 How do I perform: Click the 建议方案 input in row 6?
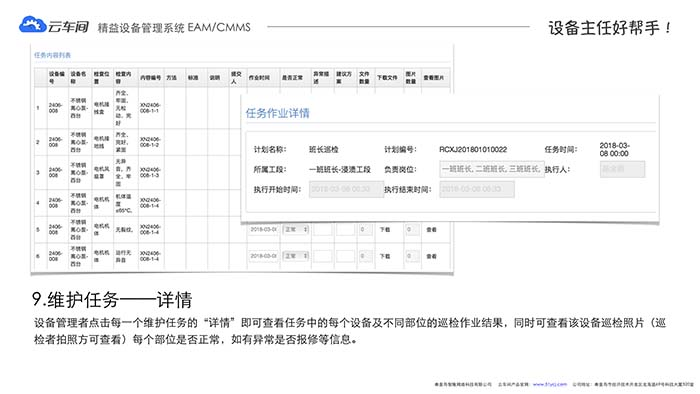click(x=345, y=256)
